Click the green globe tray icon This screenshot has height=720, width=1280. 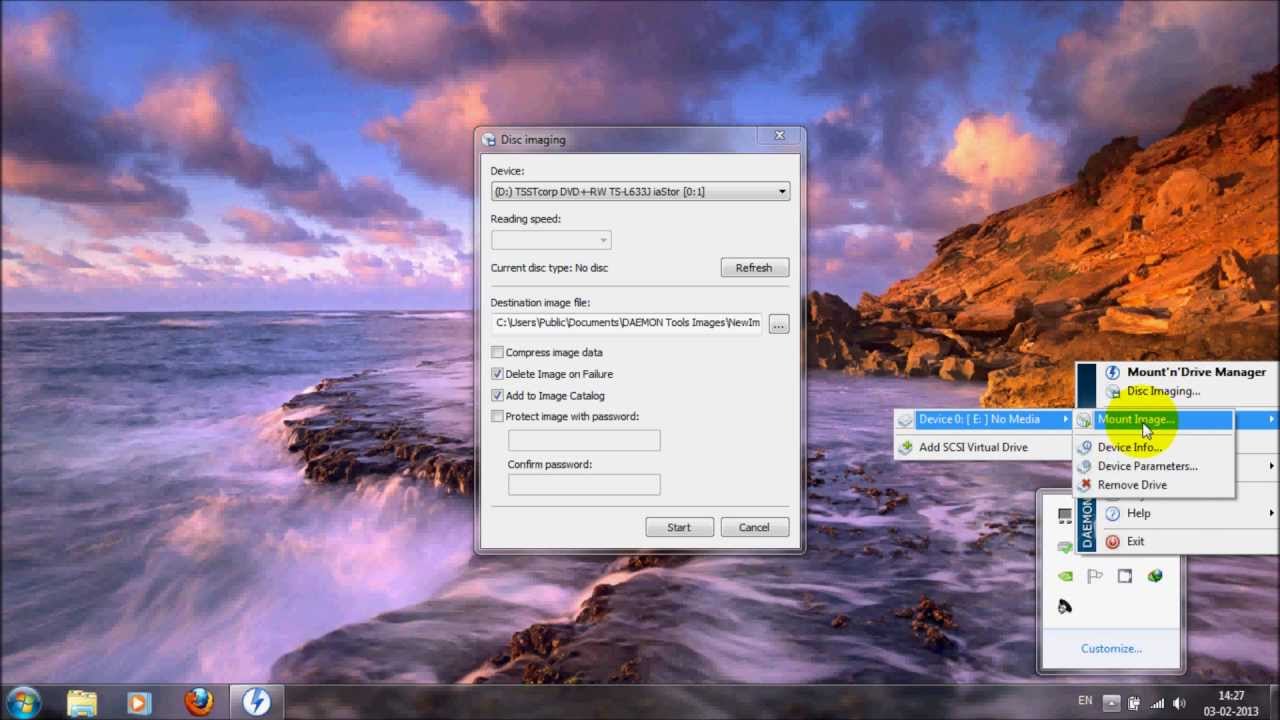(x=1155, y=576)
